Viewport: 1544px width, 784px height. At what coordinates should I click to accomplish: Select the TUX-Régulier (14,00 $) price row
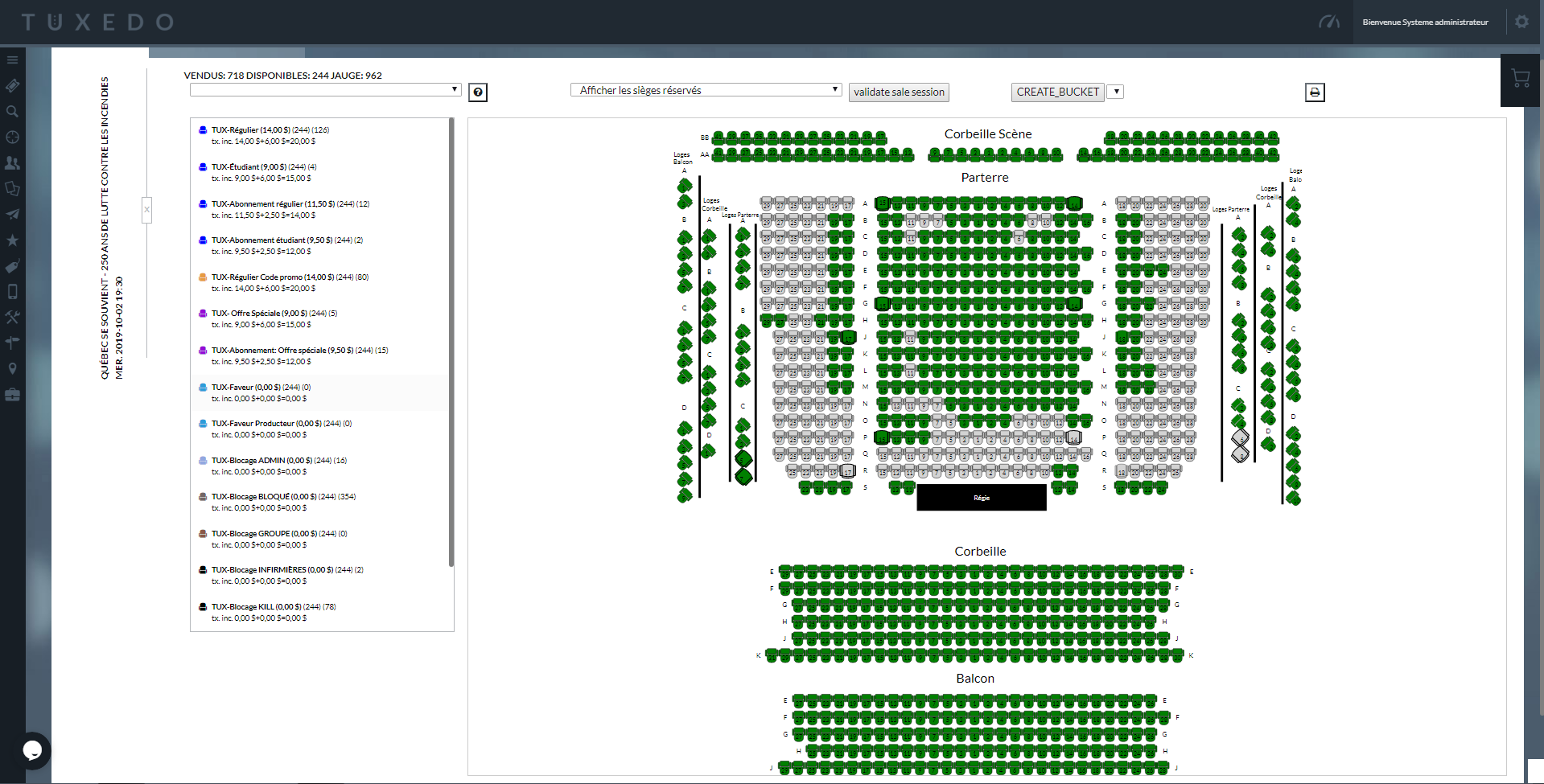pos(320,136)
